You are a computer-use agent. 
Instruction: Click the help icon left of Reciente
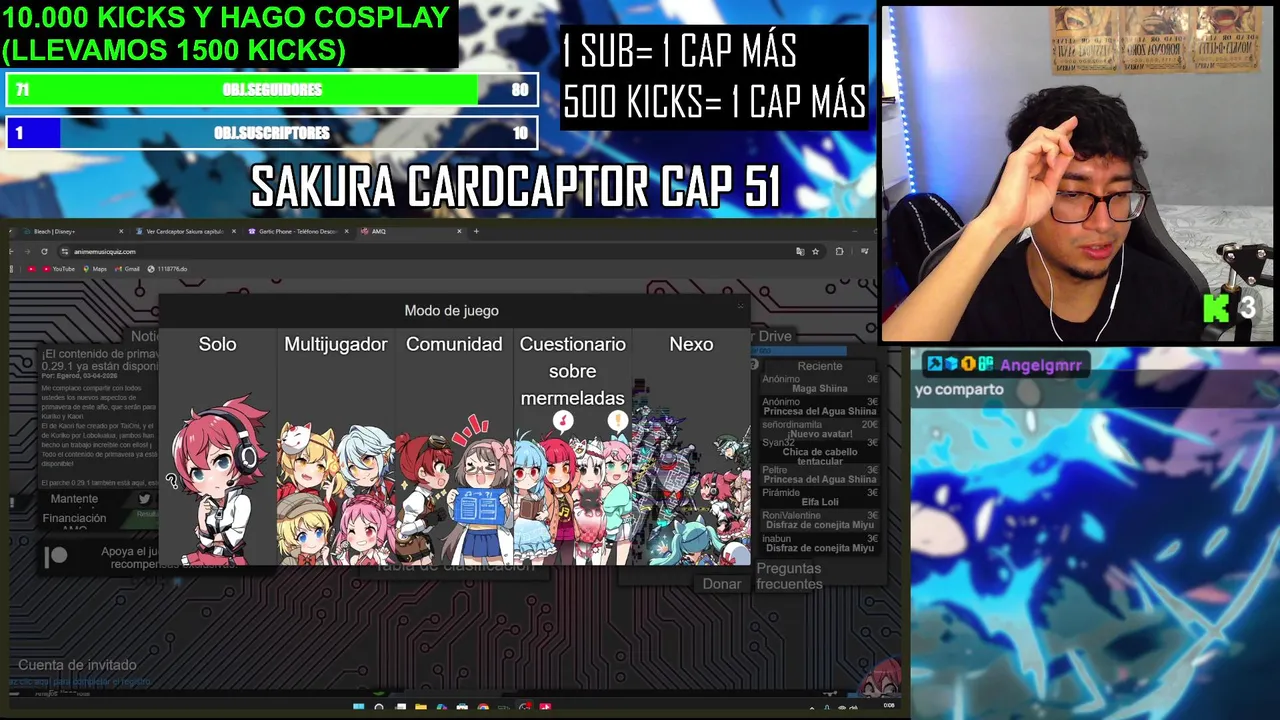click(754, 365)
